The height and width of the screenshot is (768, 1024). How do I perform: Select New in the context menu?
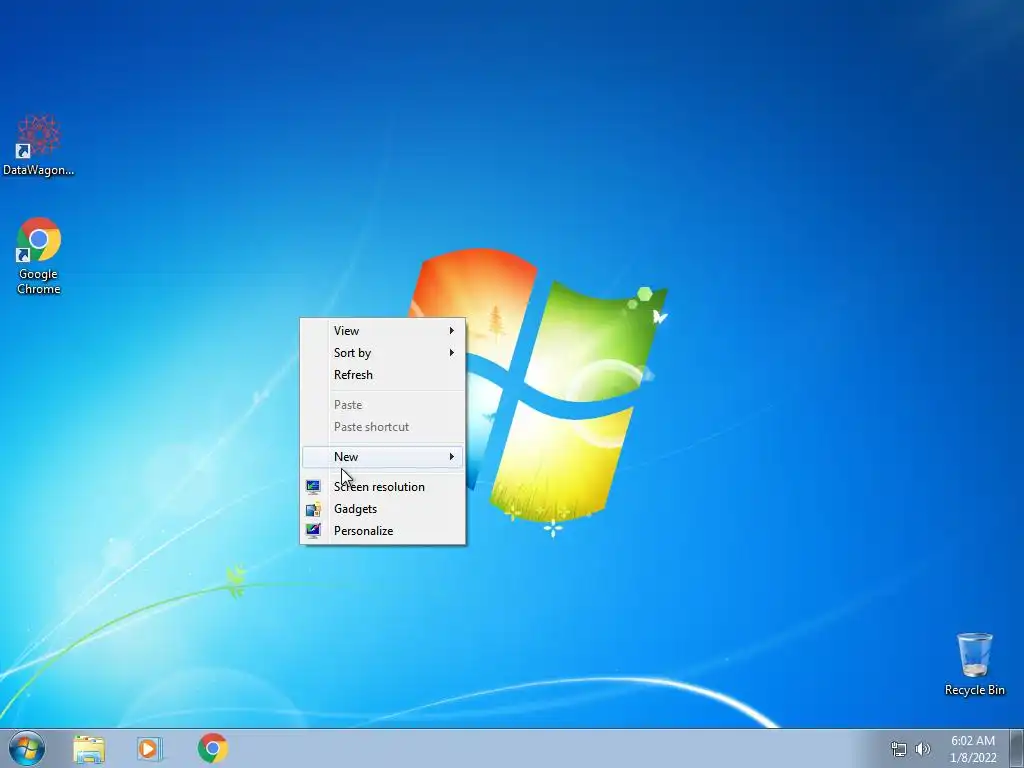(x=383, y=456)
